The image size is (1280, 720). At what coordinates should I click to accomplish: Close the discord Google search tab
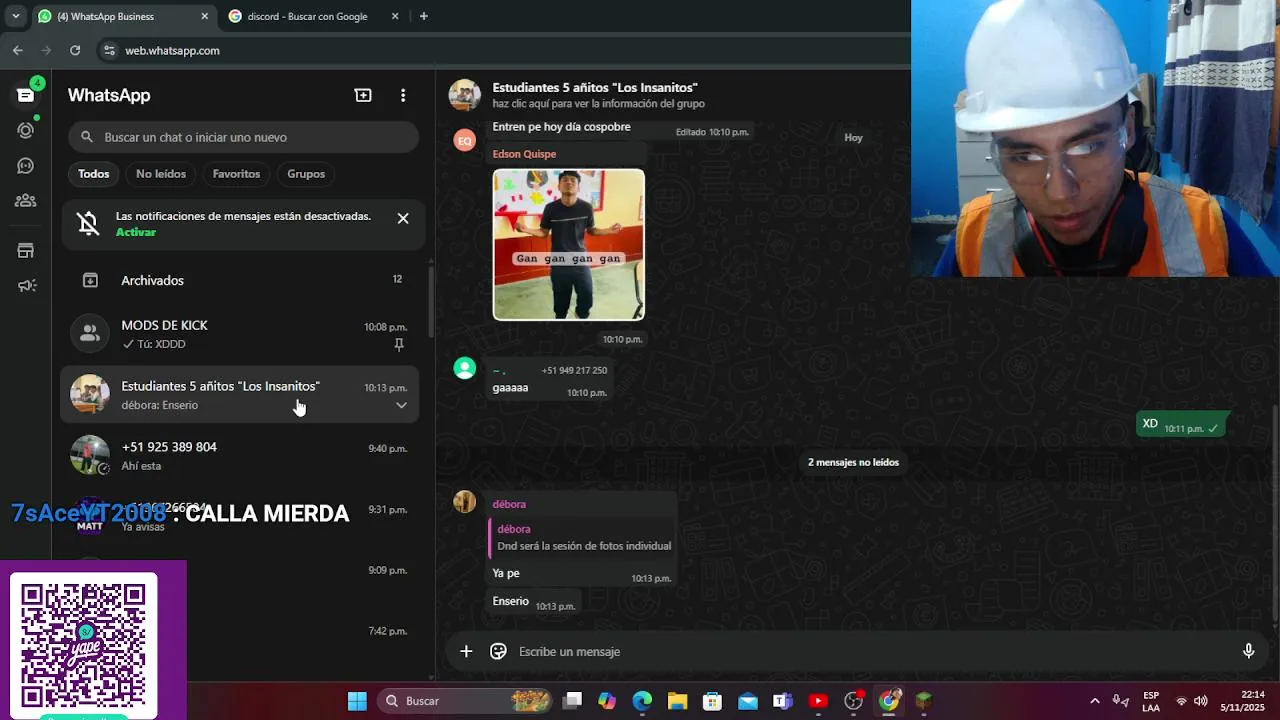395,16
